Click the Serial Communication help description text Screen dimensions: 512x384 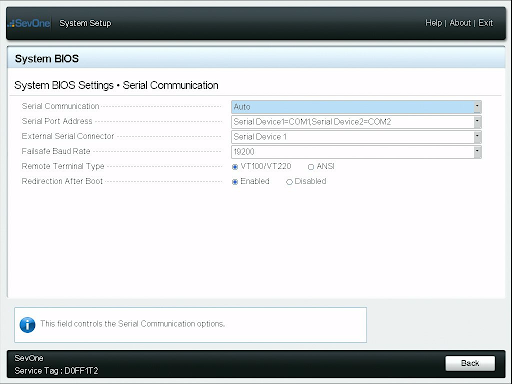pyautogui.click(x=132, y=324)
